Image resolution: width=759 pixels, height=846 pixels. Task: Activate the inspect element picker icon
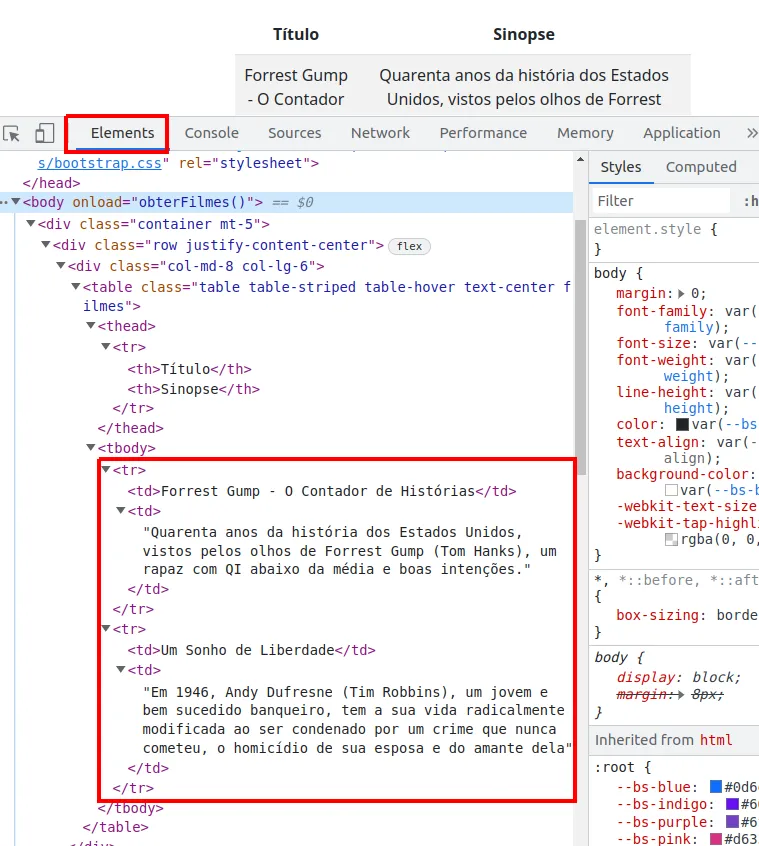point(11,133)
